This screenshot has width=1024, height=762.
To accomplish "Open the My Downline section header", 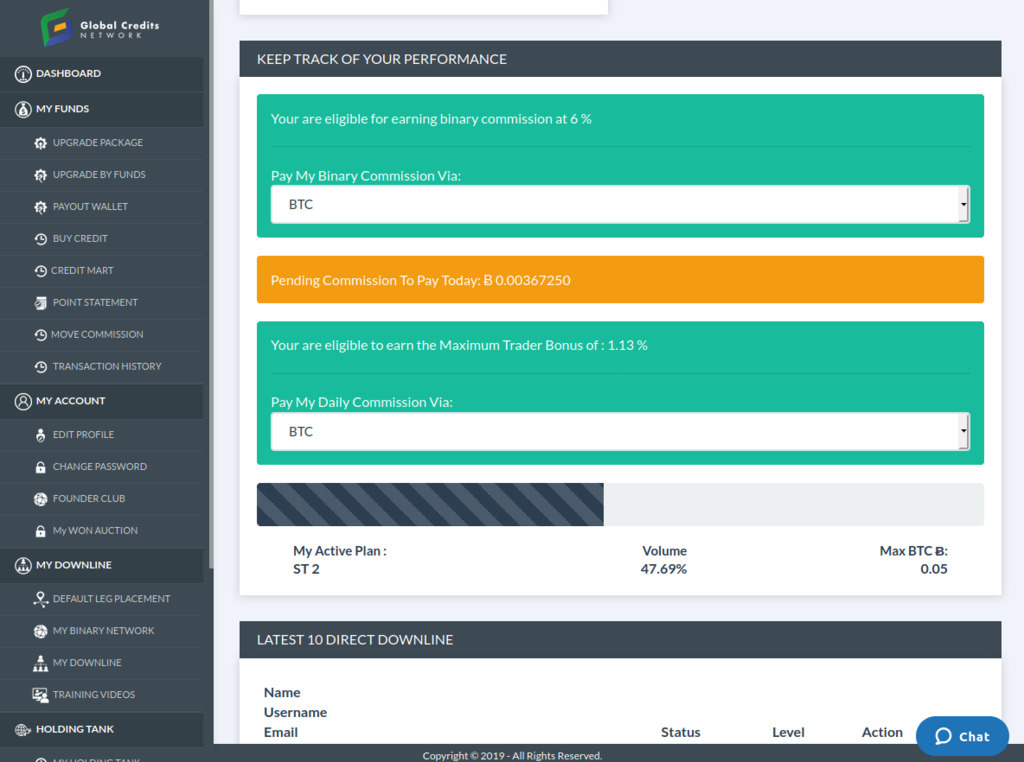I will pos(73,565).
